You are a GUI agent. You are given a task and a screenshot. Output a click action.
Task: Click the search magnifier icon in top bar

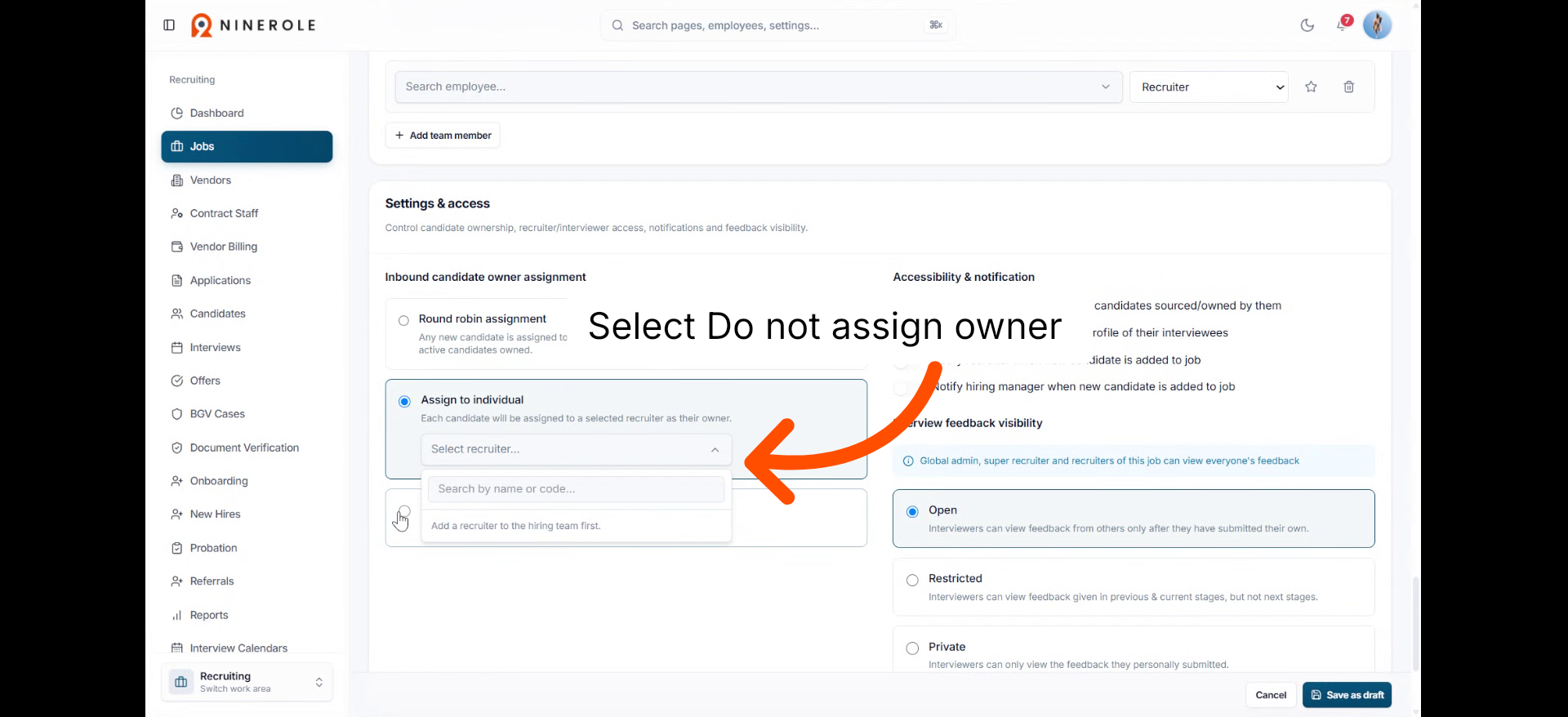pos(617,25)
